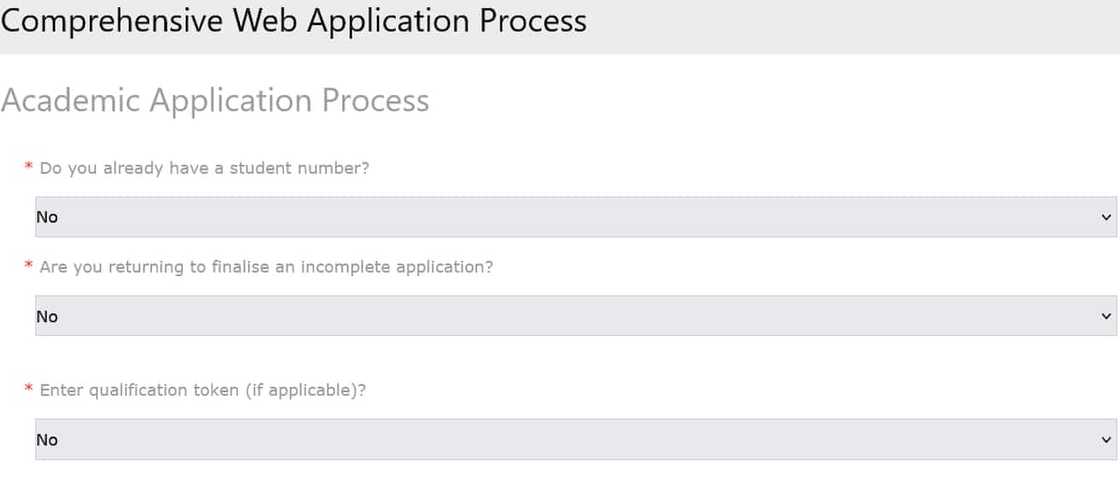Click the "No" value in incomplete application dropdown

pos(47,316)
